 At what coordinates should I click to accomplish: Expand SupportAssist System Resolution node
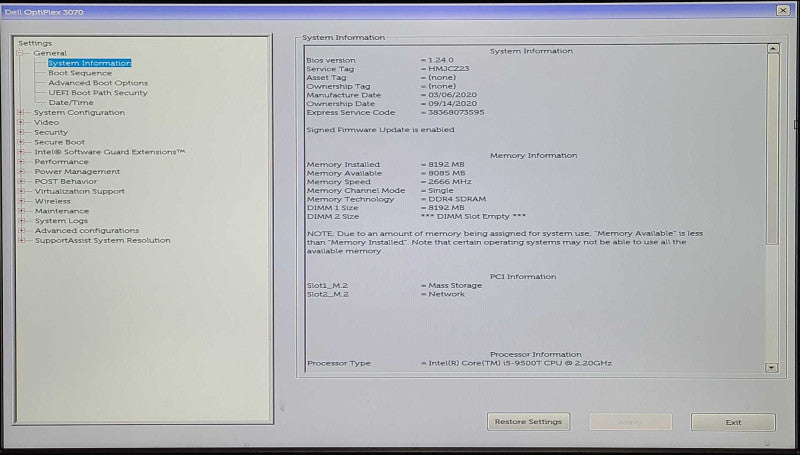(x=21, y=240)
